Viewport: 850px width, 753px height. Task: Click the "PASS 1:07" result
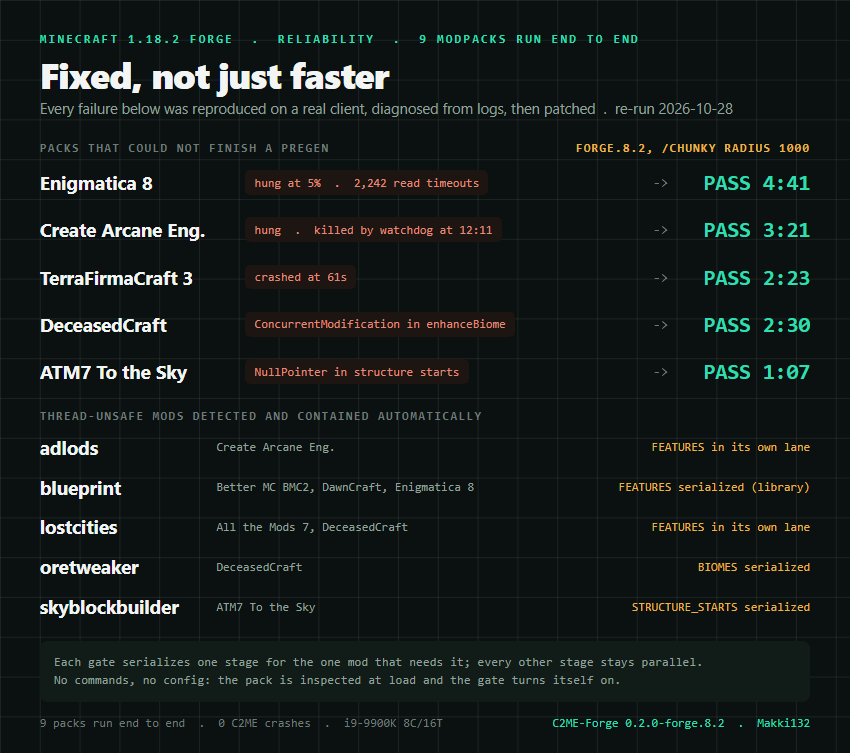[756, 372]
